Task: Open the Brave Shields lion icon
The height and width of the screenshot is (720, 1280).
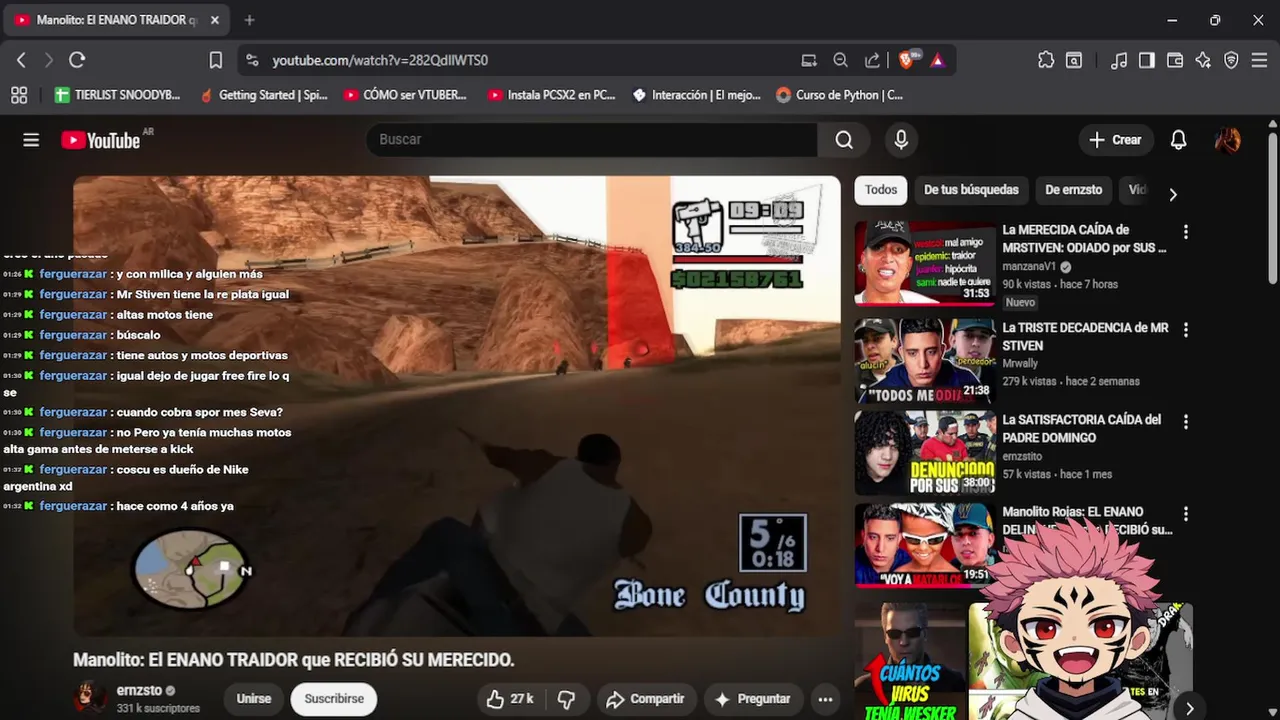Action: point(908,60)
